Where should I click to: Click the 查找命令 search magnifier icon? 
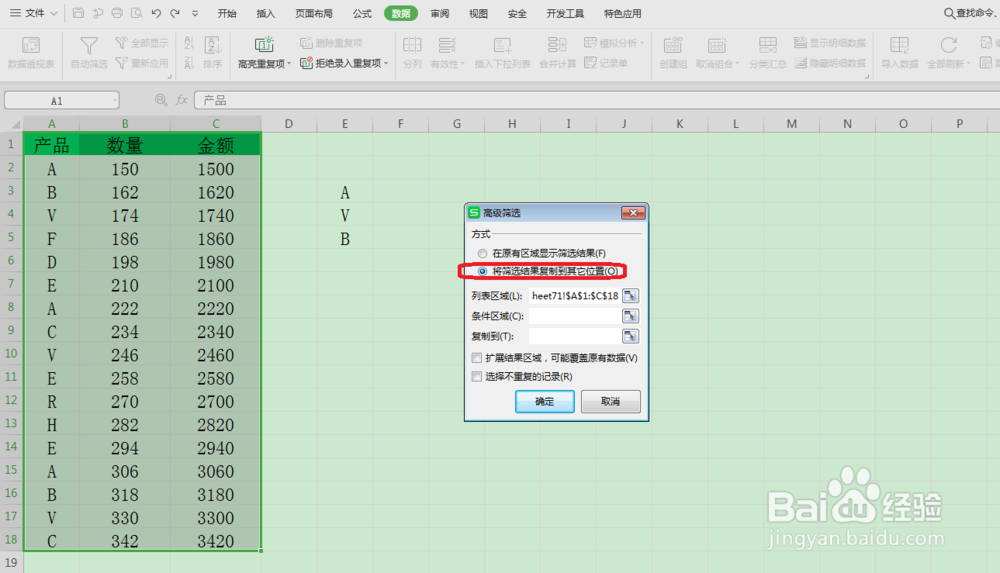coord(949,13)
